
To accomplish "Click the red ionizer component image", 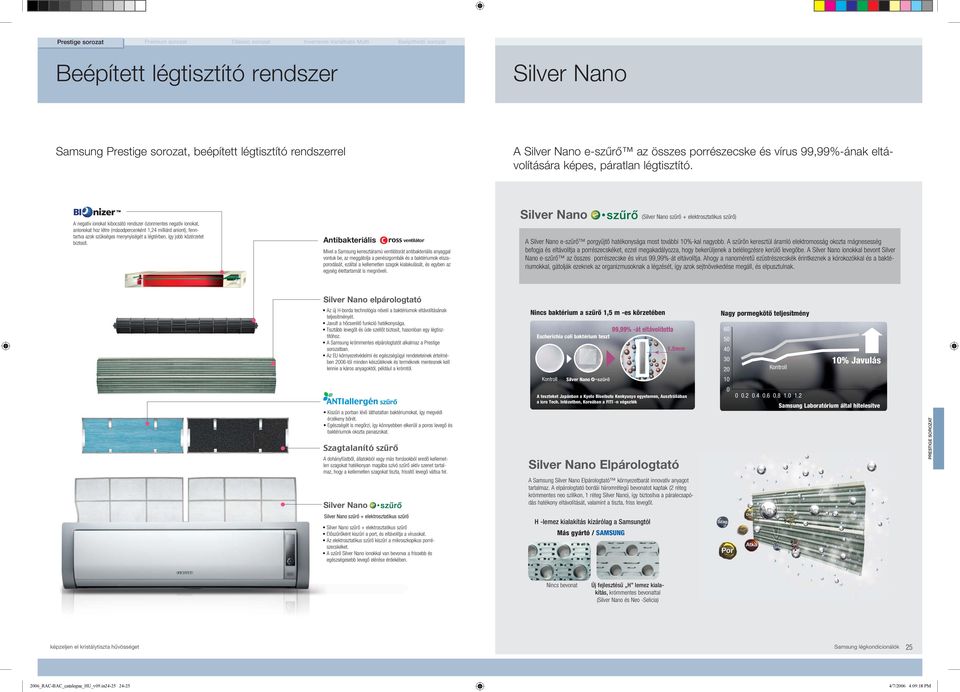I will tap(186, 279).
